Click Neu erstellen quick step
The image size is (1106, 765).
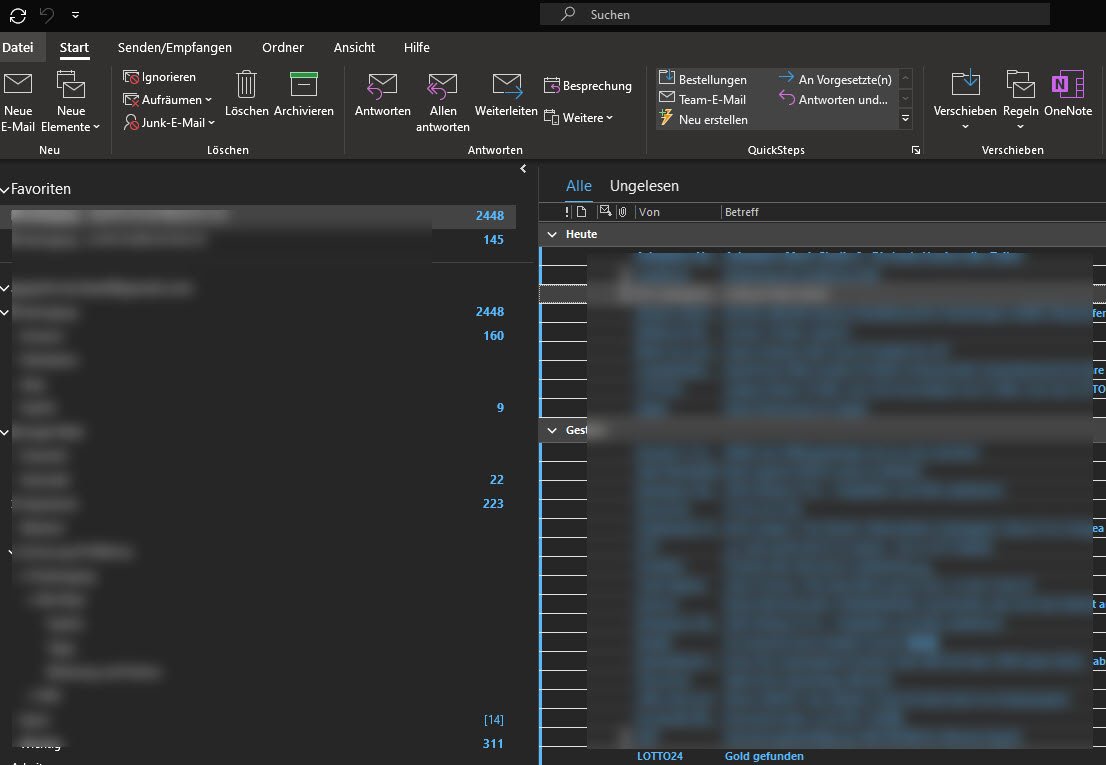[703, 119]
